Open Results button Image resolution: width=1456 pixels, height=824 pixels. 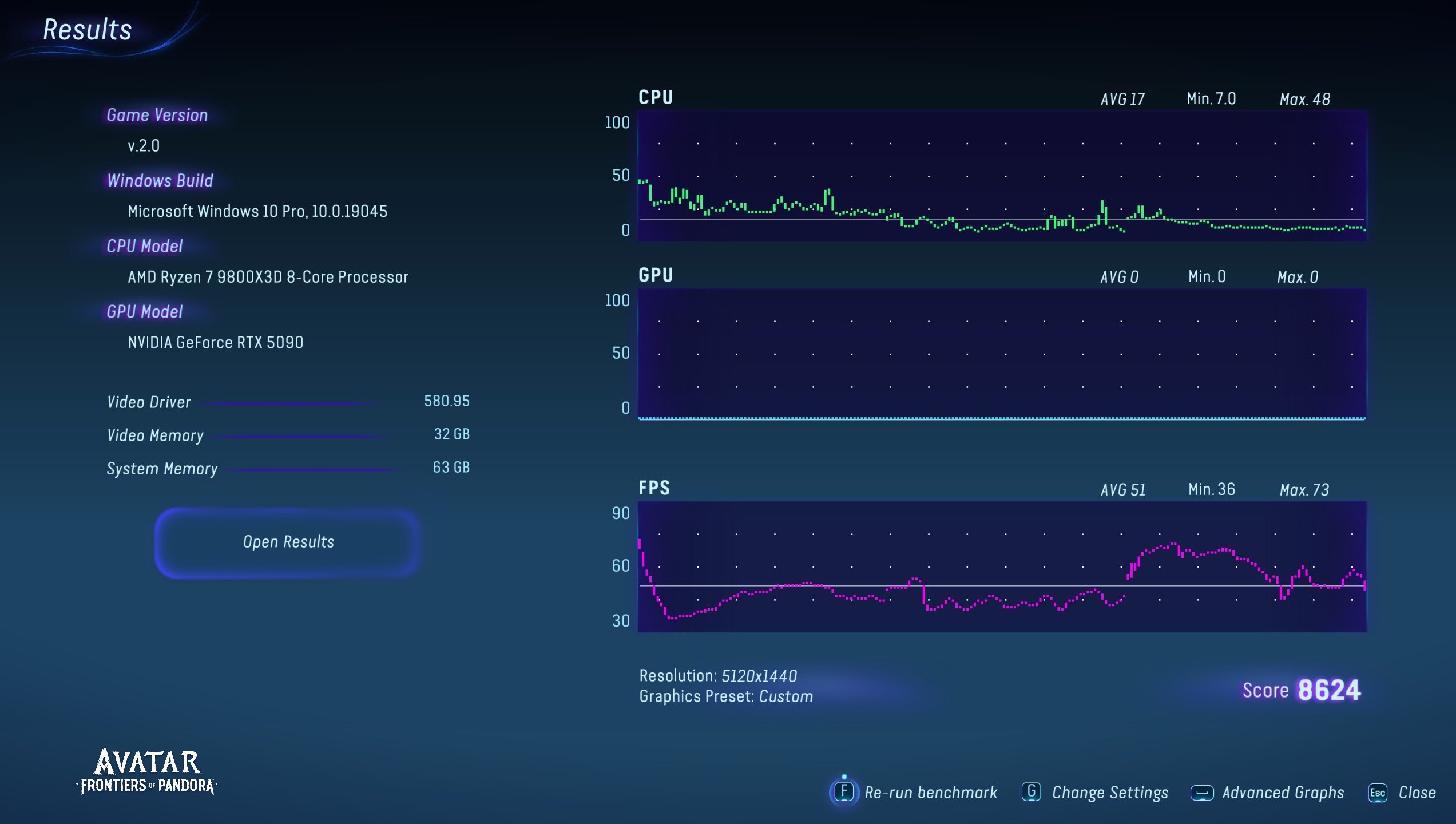[x=288, y=542]
